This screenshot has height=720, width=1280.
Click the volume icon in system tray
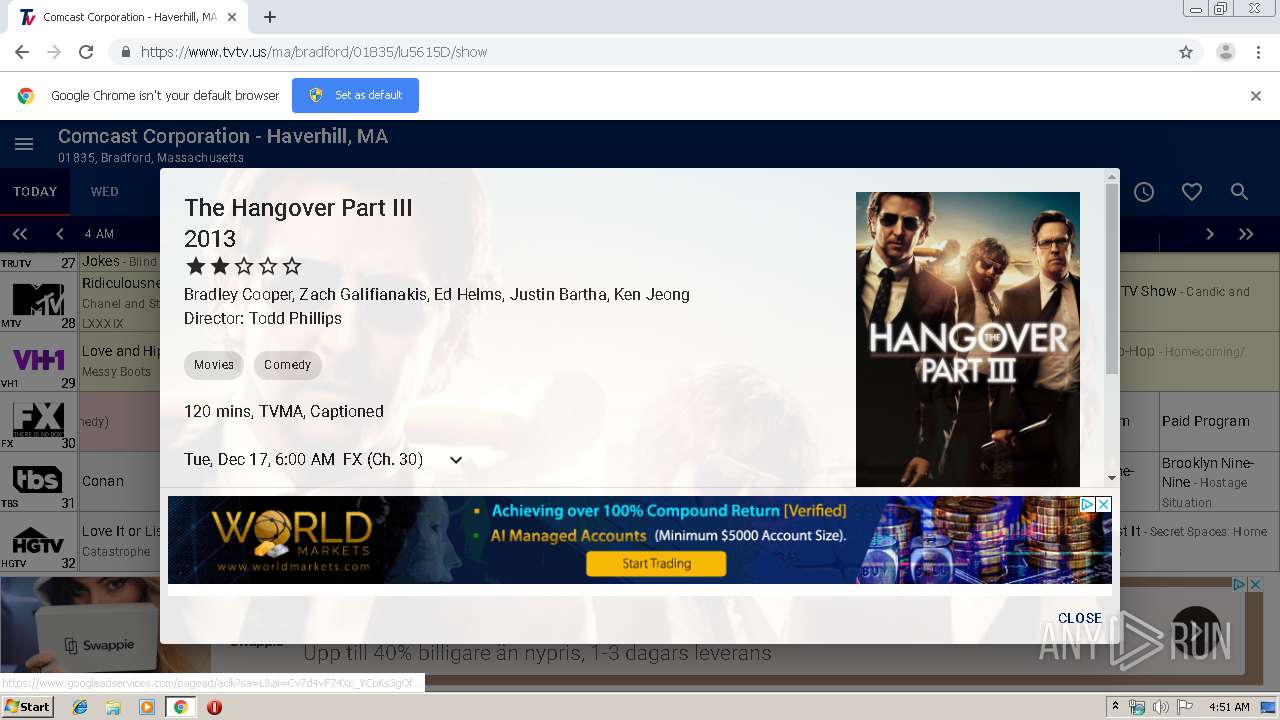click(1161, 707)
